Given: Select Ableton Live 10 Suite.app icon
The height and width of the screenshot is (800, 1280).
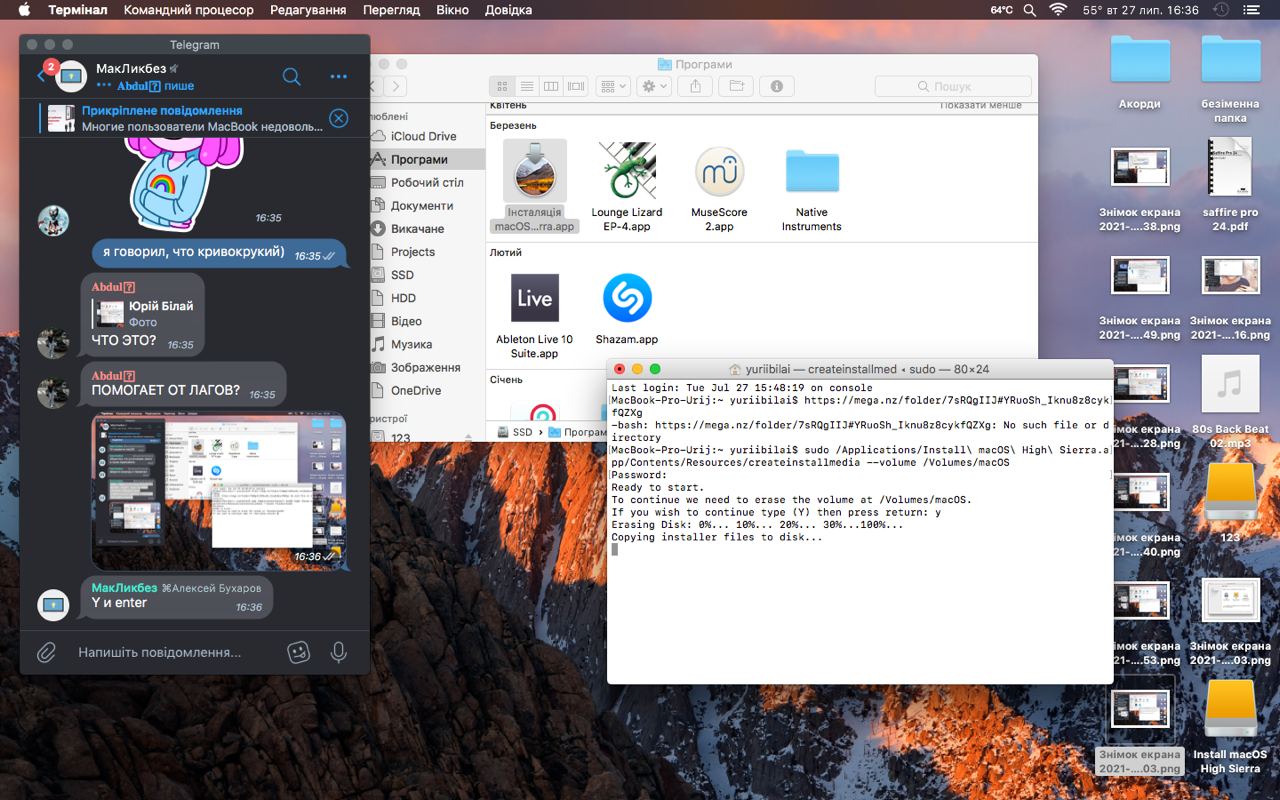Looking at the screenshot, I should [x=535, y=298].
